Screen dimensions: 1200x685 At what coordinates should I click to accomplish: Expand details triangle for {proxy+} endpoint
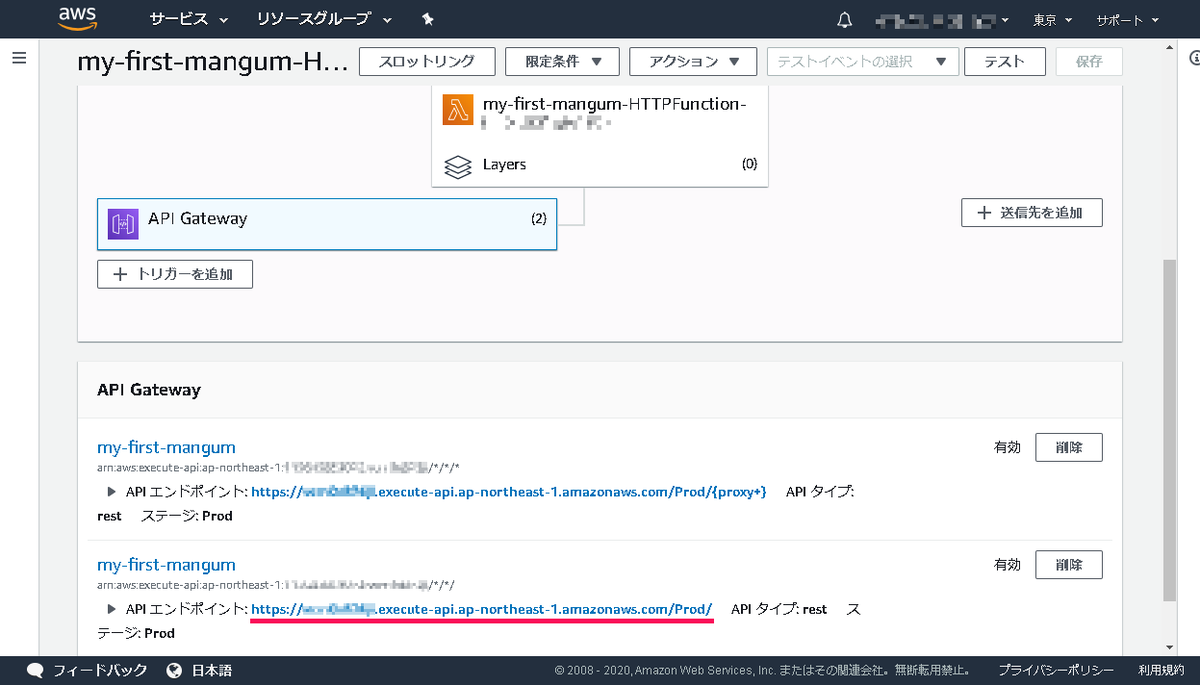(111, 492)
